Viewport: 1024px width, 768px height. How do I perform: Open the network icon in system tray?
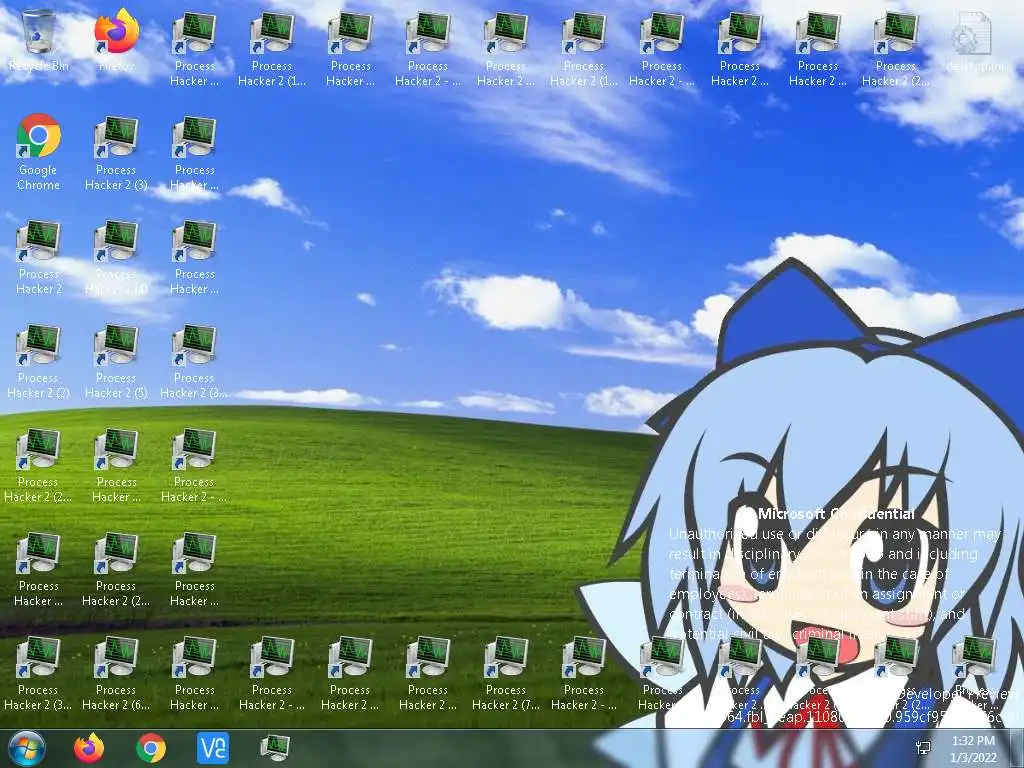[923, 748]
